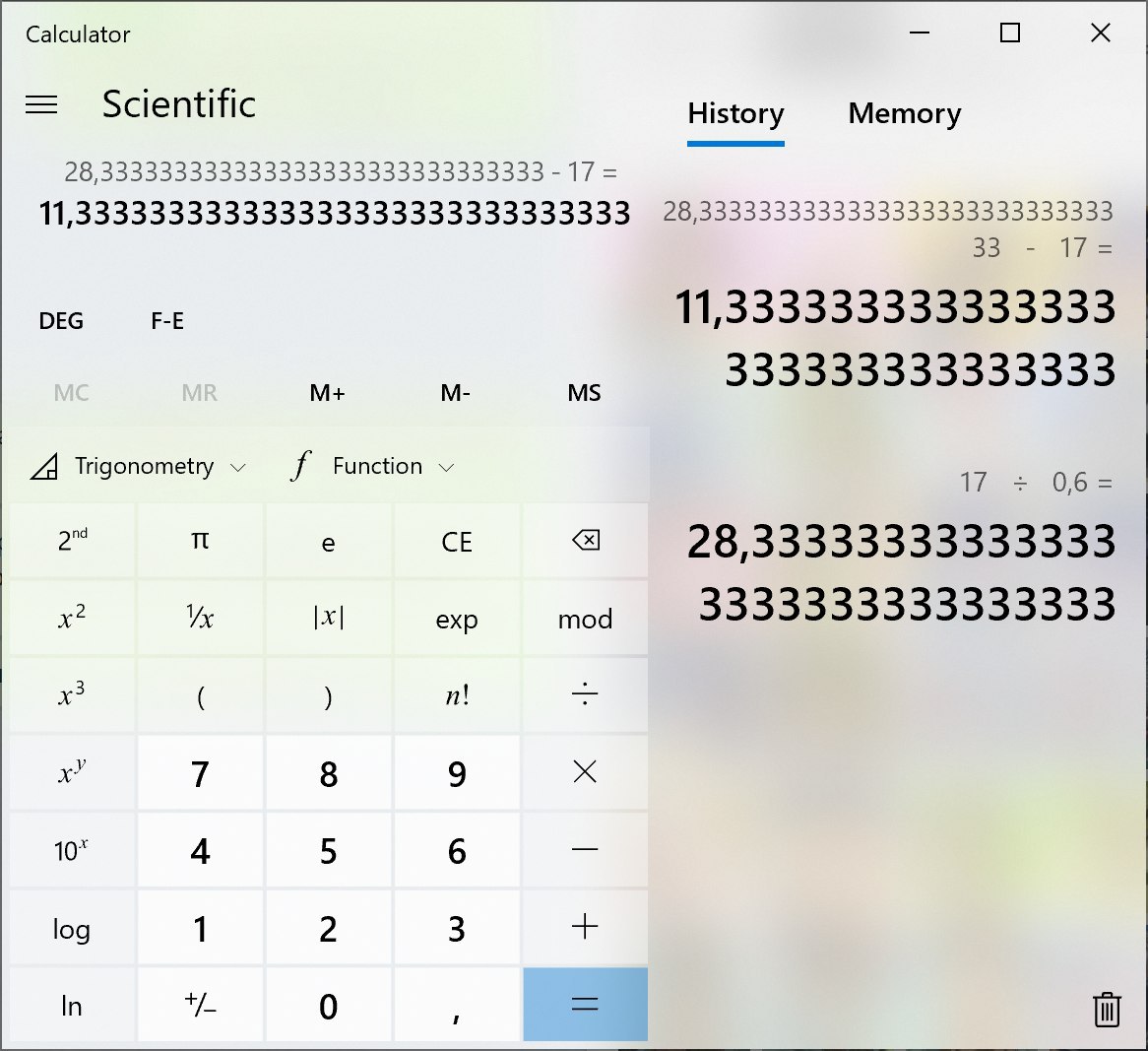Square the value with x² key

(72, 619)
